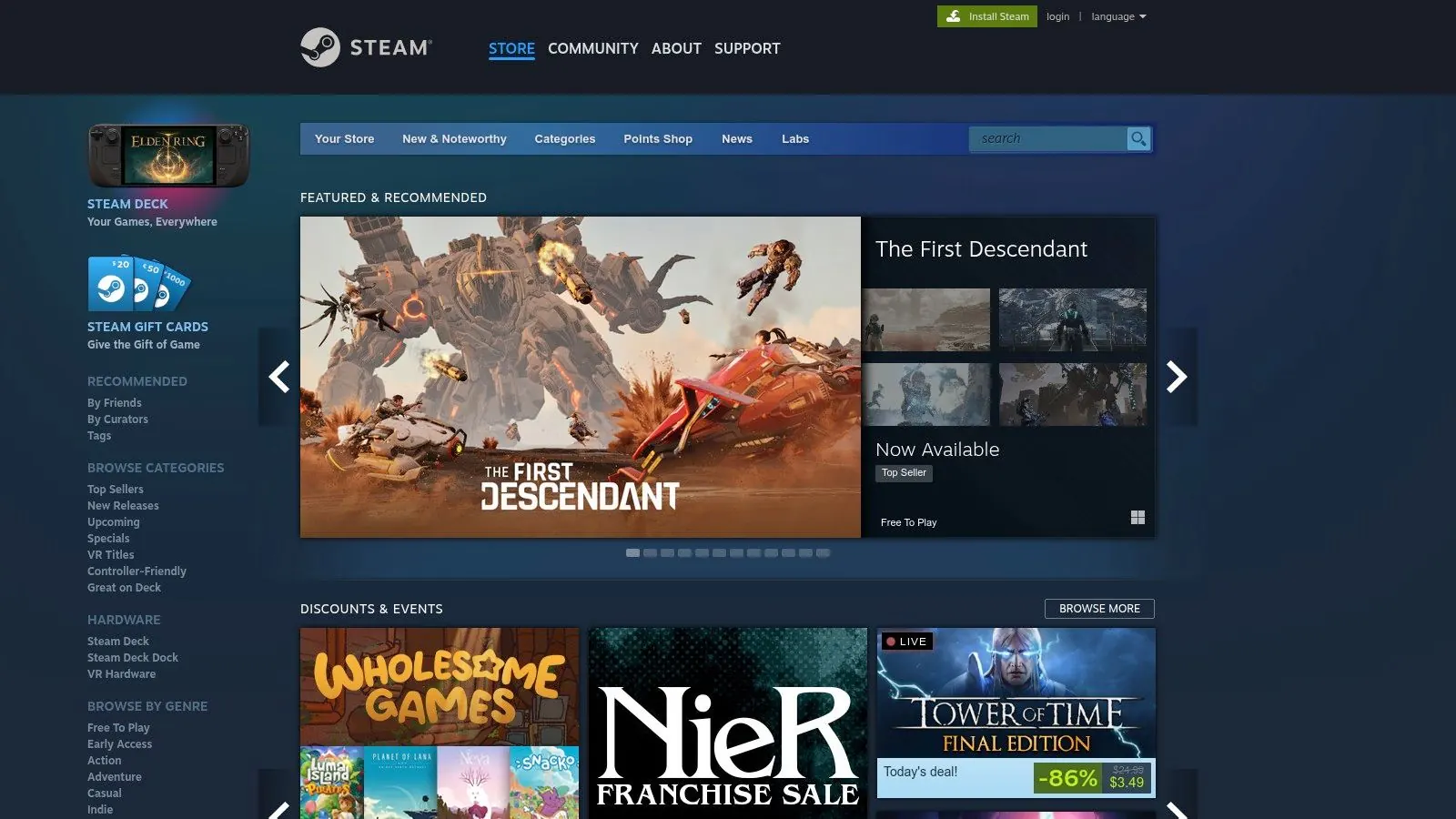Open the Steam Deck Dock hardware link
Viewport: 1456px width, 819px height.
coord(133,658)
